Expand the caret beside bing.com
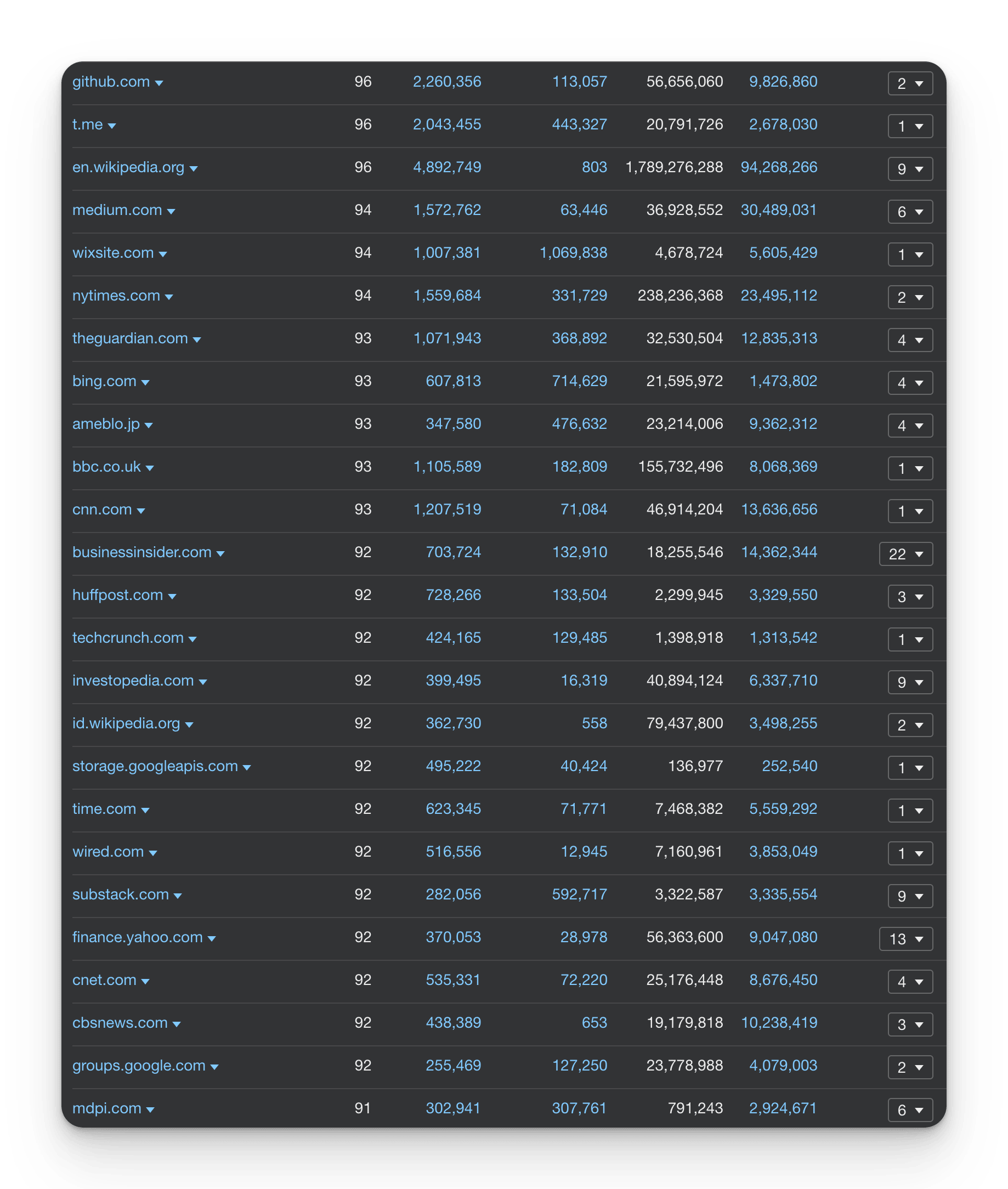Viewport: 1008px width, 1189px height. [145, 383]
